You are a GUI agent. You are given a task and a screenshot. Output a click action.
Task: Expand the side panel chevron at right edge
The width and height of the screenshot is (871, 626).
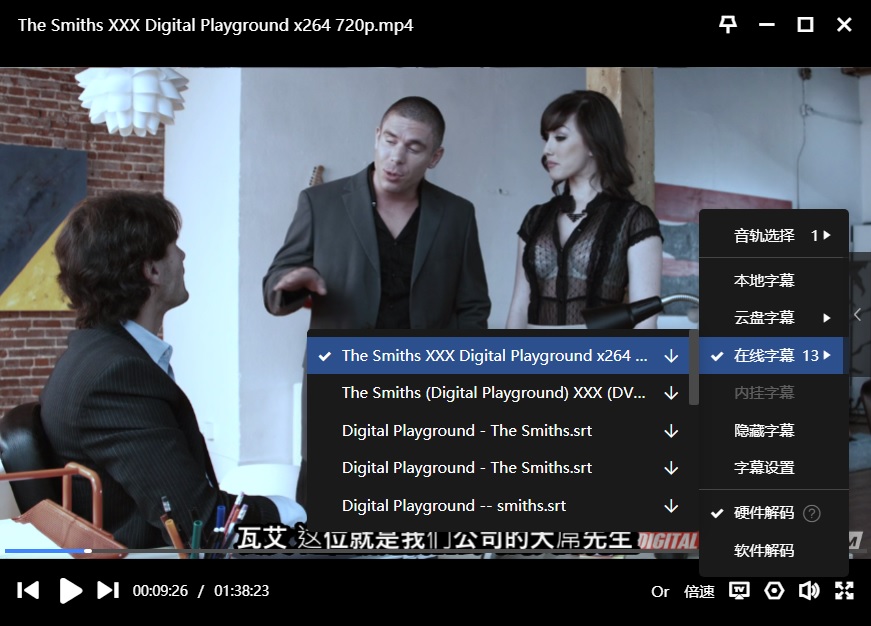coord(858,314)
